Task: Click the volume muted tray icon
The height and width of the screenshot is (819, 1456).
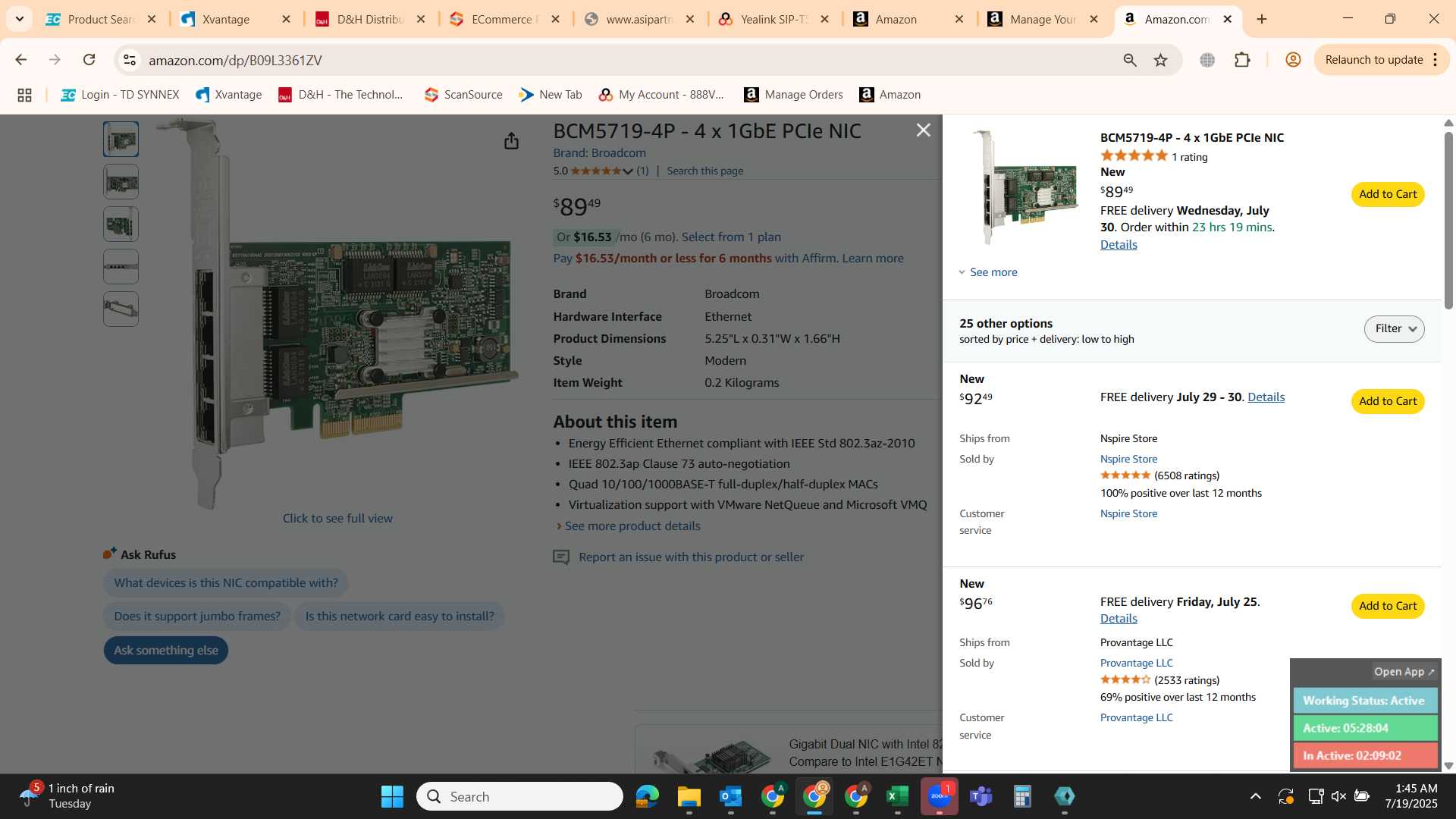Action: (1338, 796)
